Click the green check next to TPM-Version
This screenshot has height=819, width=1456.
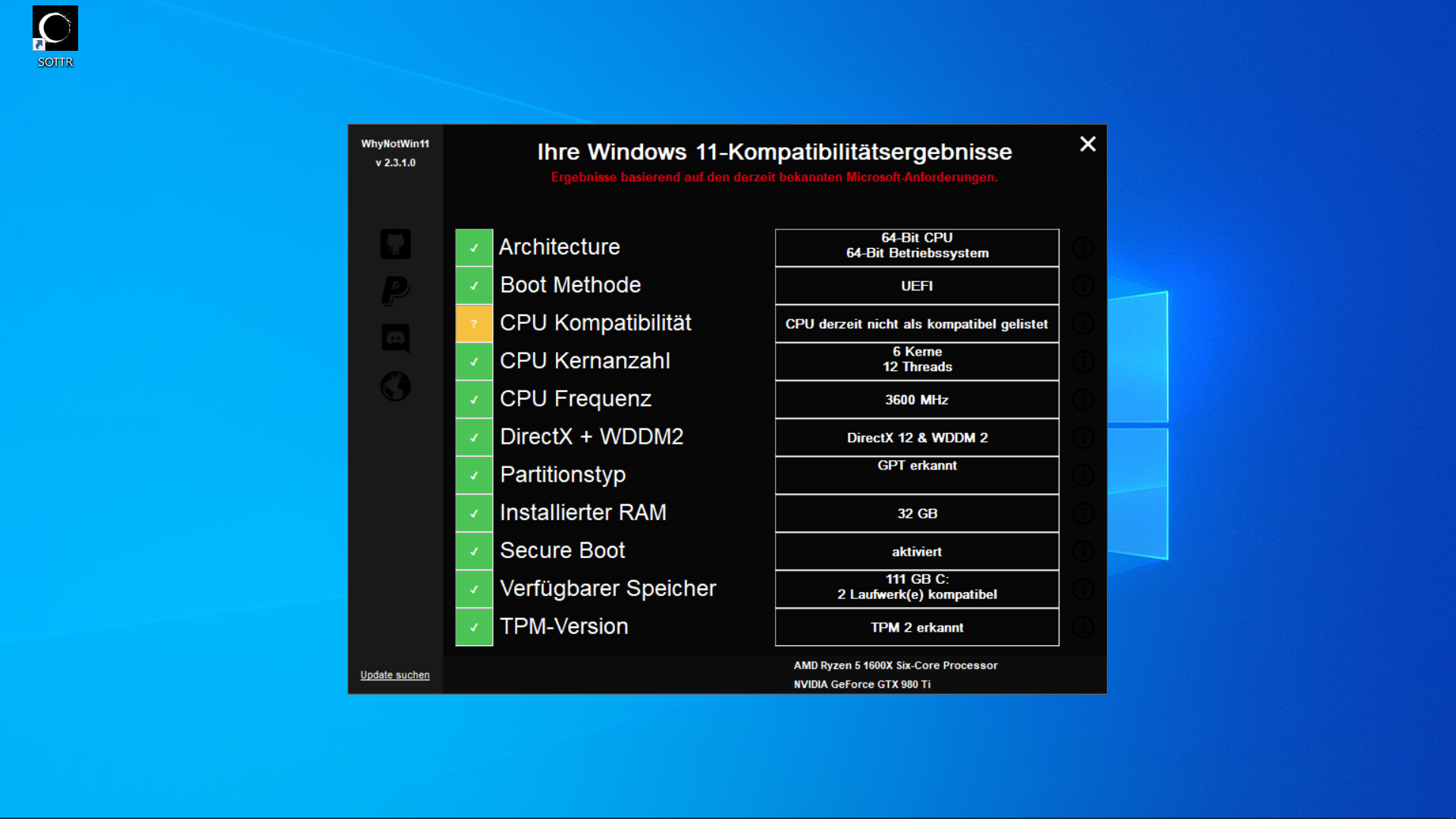click(474, 627)
